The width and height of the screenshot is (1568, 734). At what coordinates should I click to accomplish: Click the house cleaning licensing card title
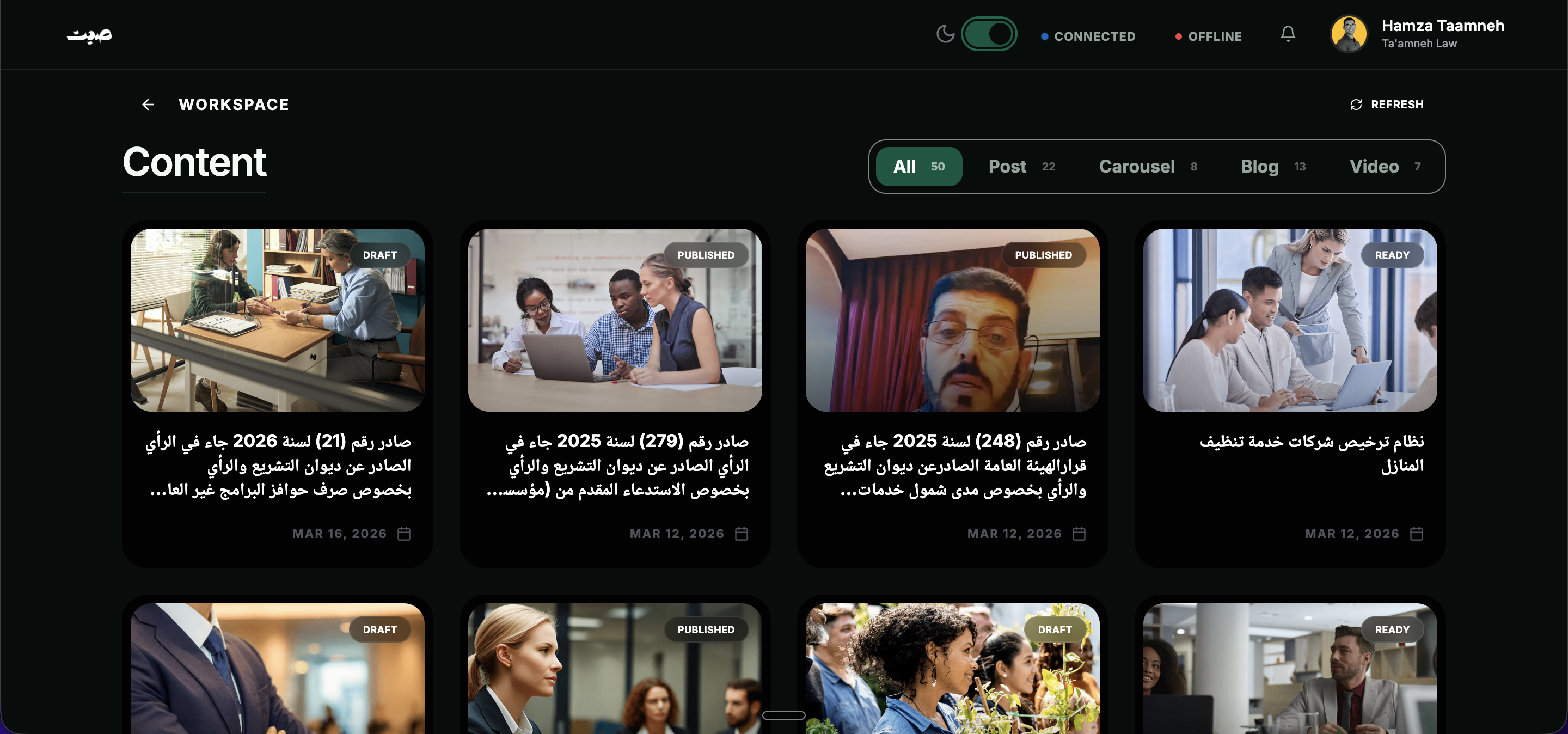[x=1312, y=453]
